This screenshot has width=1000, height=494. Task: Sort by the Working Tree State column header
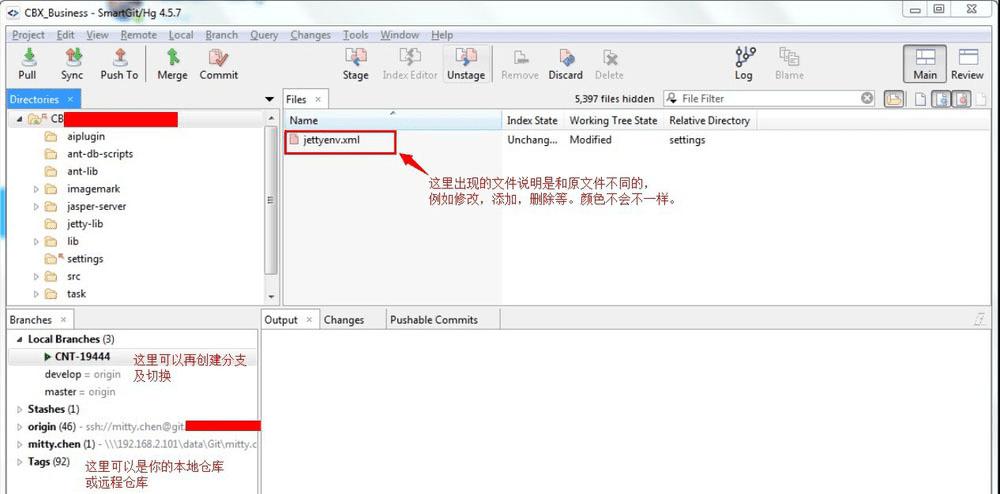pos(614,120)
